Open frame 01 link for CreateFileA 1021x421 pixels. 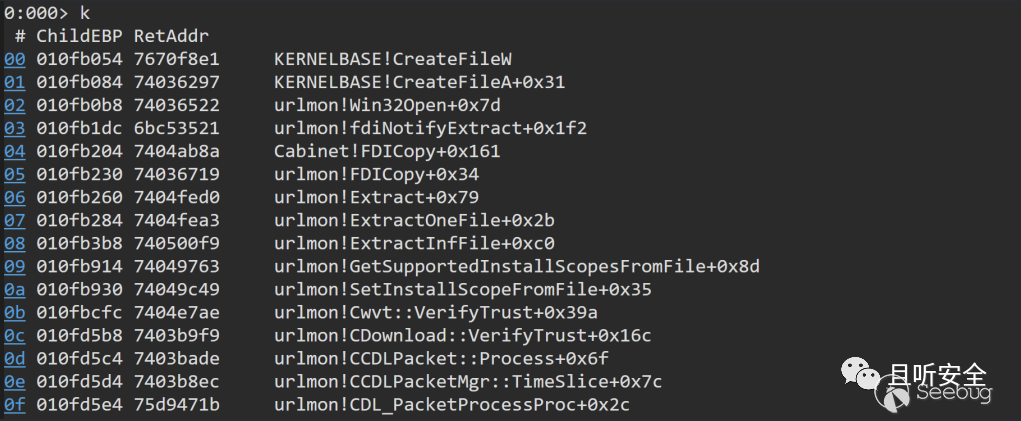(x=14, y=82)
